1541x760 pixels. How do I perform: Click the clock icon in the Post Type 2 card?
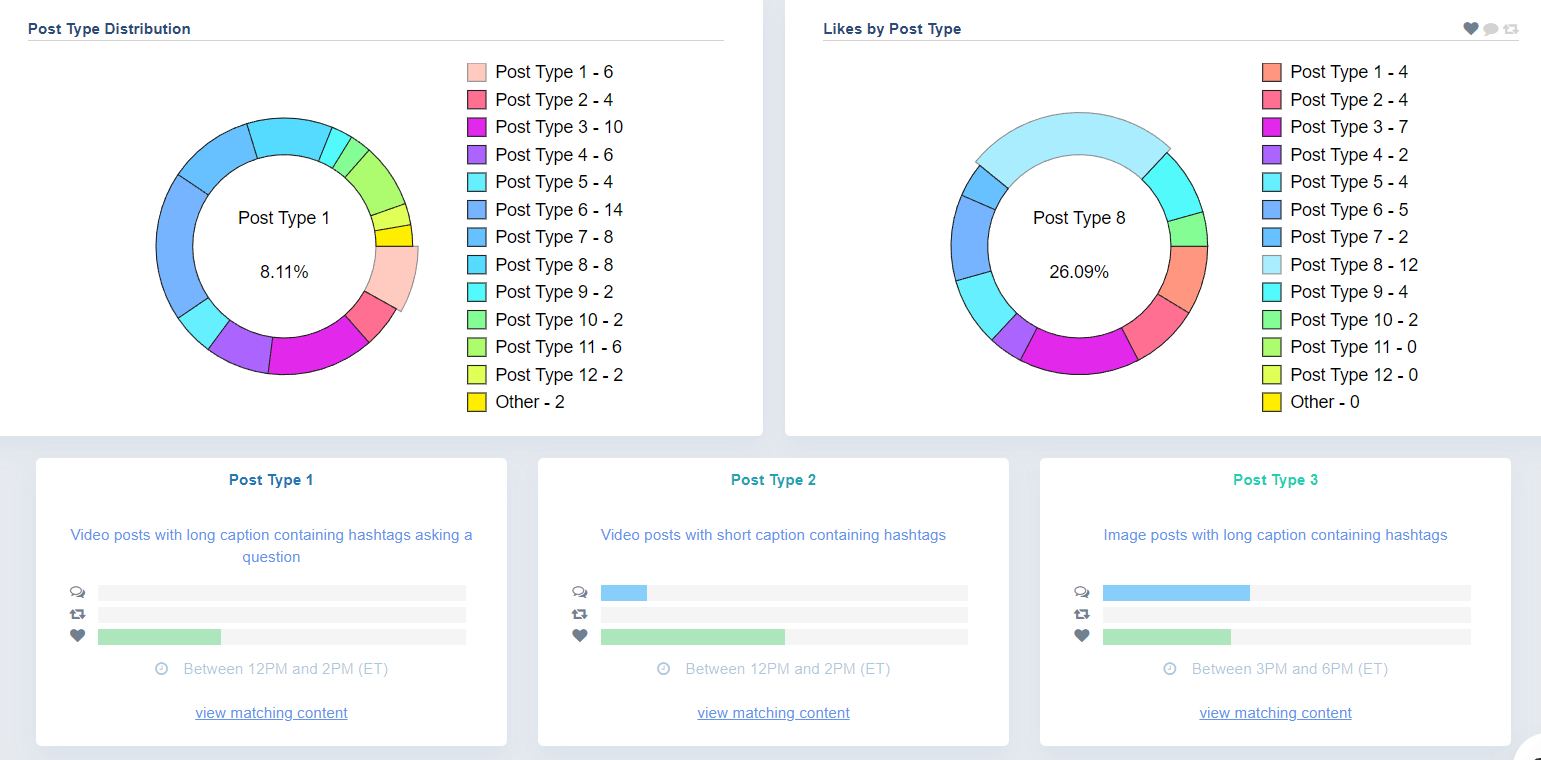pos(664,669)
